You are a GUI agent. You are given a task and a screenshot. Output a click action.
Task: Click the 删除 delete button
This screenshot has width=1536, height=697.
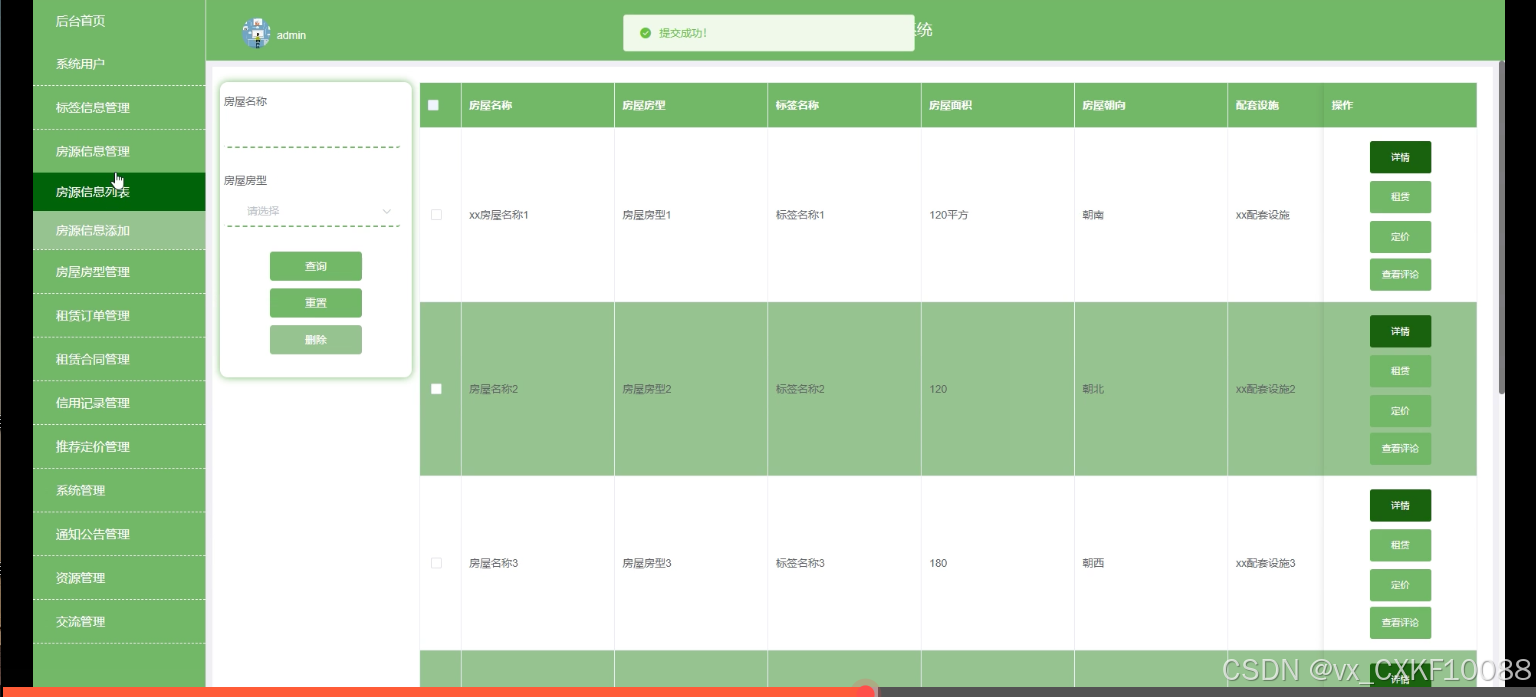pyautogui.click(x=316, y=340)
